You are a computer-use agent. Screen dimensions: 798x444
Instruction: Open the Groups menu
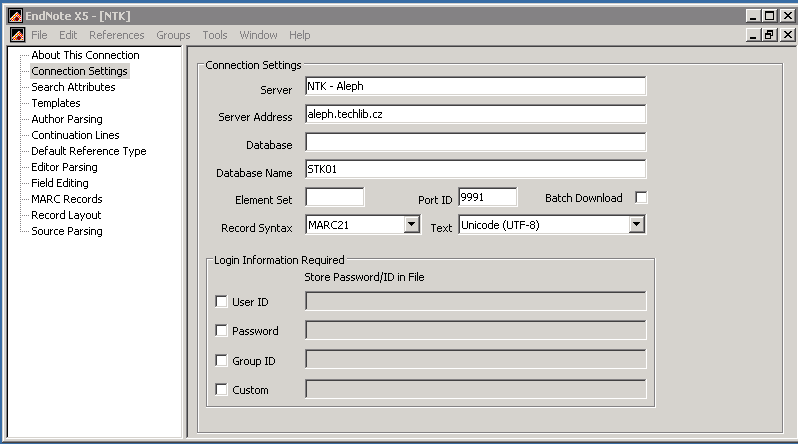coord(173,35)
